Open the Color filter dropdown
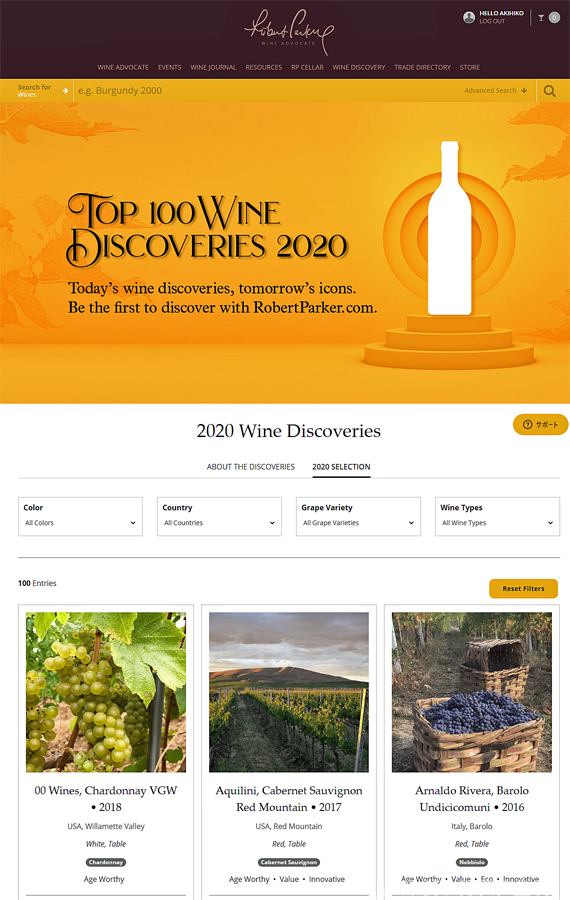Viewport: 570px width, 900px height. 80,517
